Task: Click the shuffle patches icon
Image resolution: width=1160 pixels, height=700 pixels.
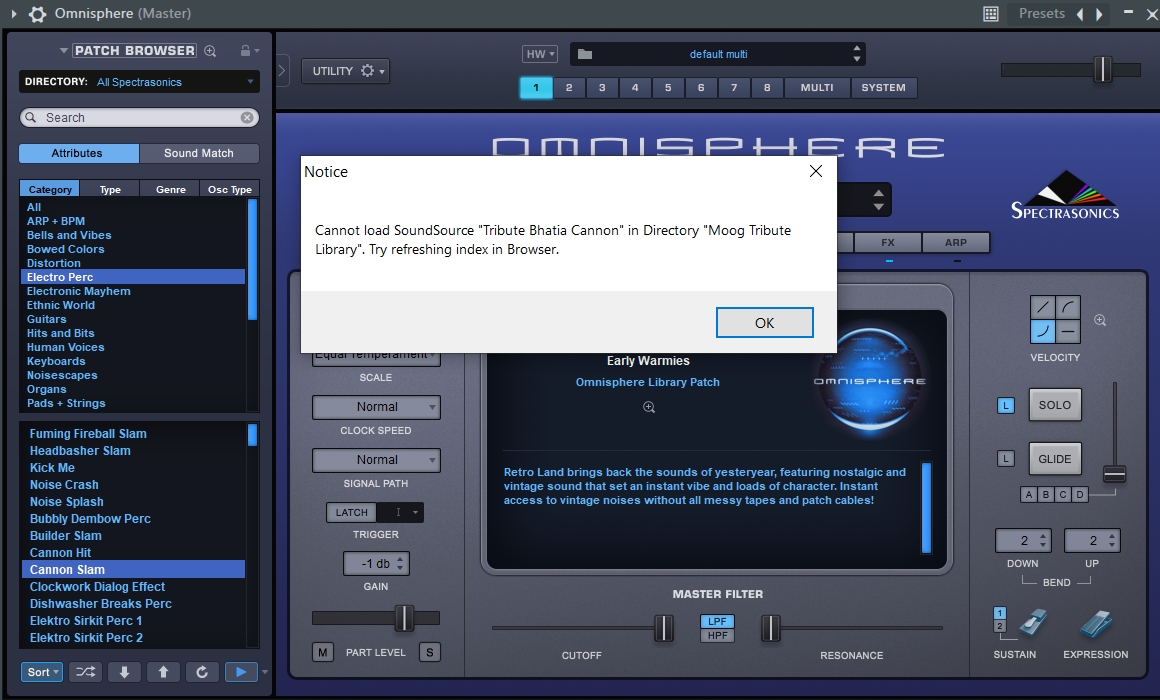Action: (85, 672)
